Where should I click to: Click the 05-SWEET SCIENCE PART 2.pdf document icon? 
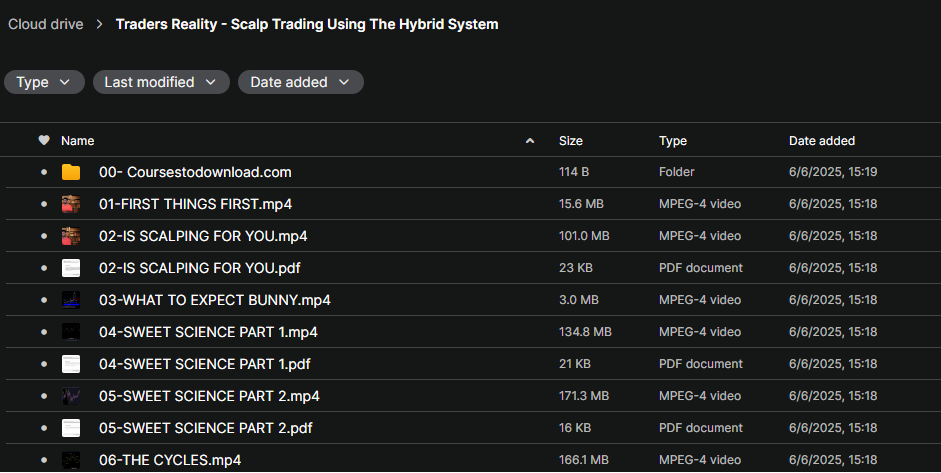[71, 428]
